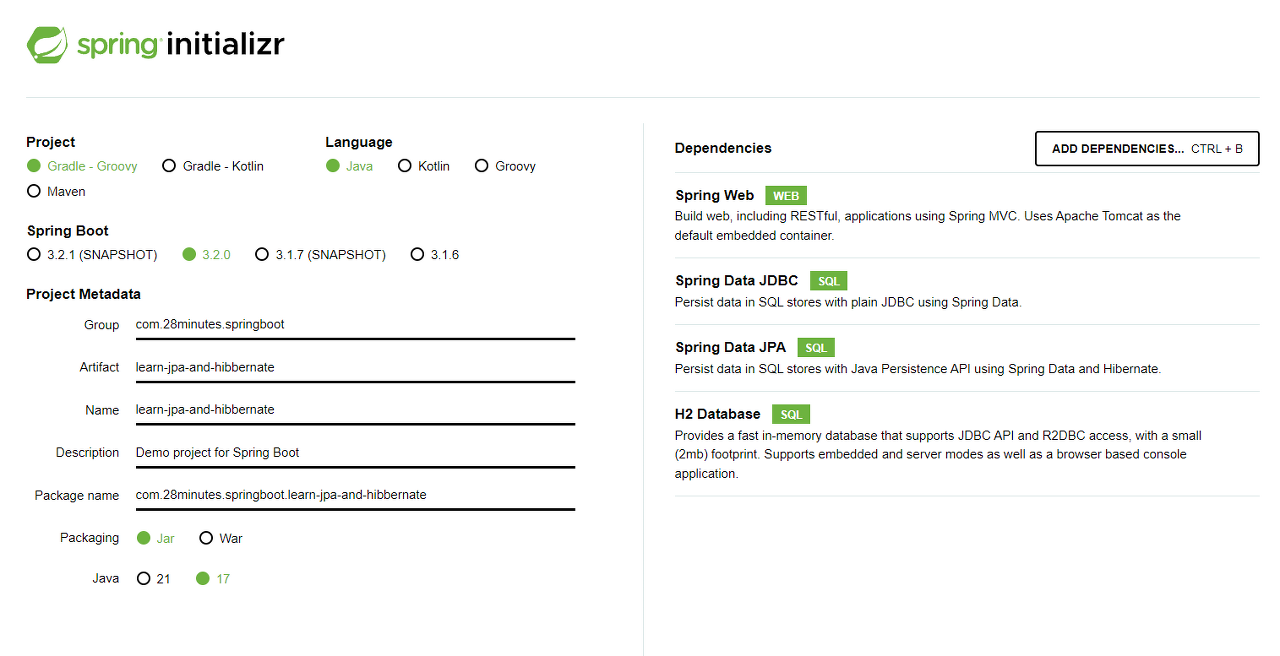1280x656 pixels.
Task: Click the Spring Initializr logo
Action: click(x=155, y=45)
